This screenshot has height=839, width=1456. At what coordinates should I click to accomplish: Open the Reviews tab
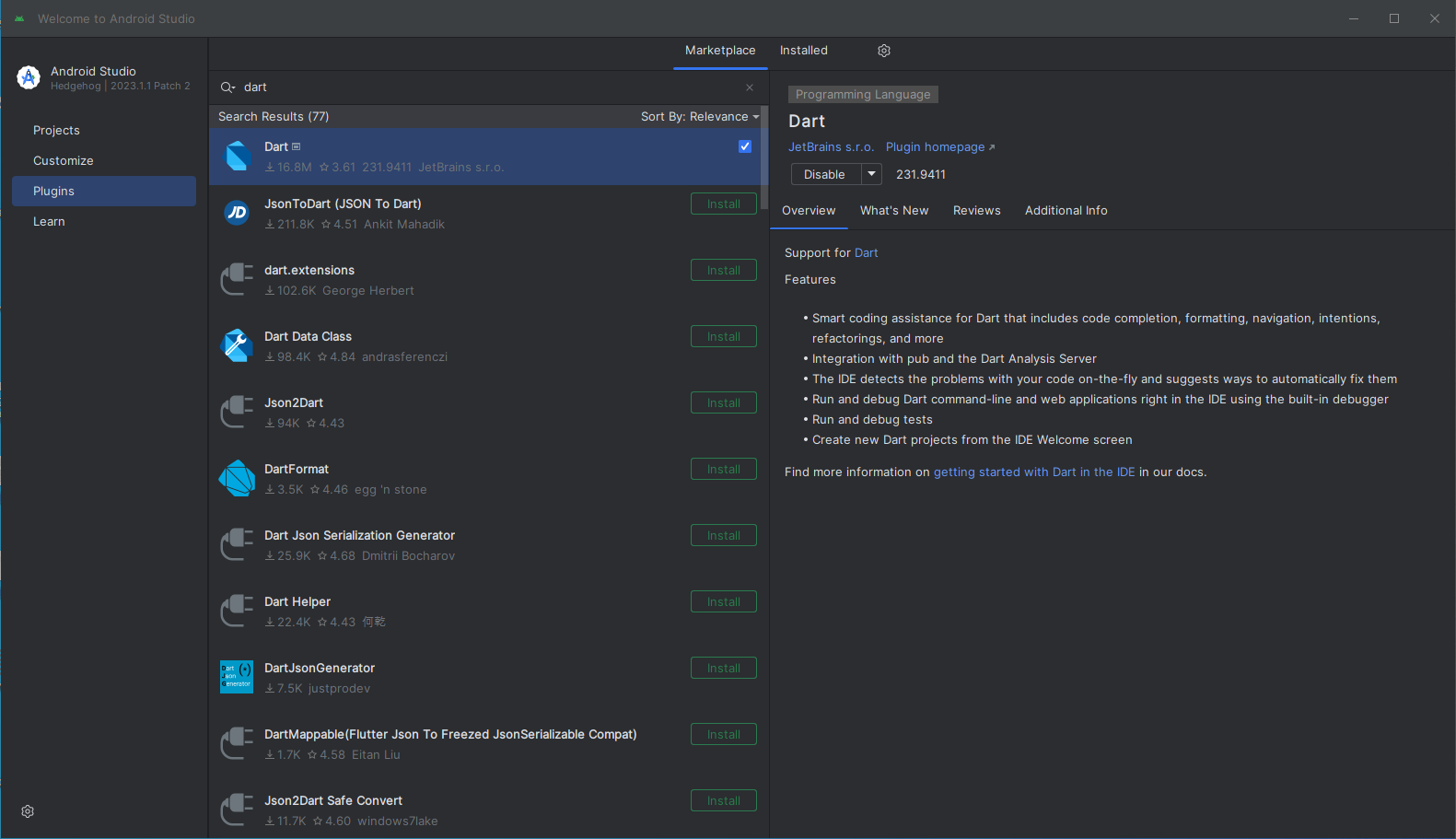(977, 211)
